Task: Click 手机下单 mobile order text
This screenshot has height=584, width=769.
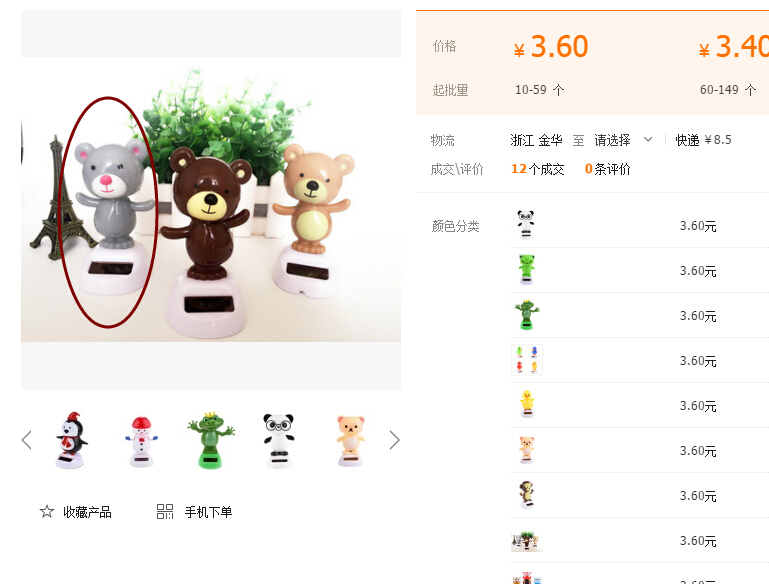Action: coord(208,512)
